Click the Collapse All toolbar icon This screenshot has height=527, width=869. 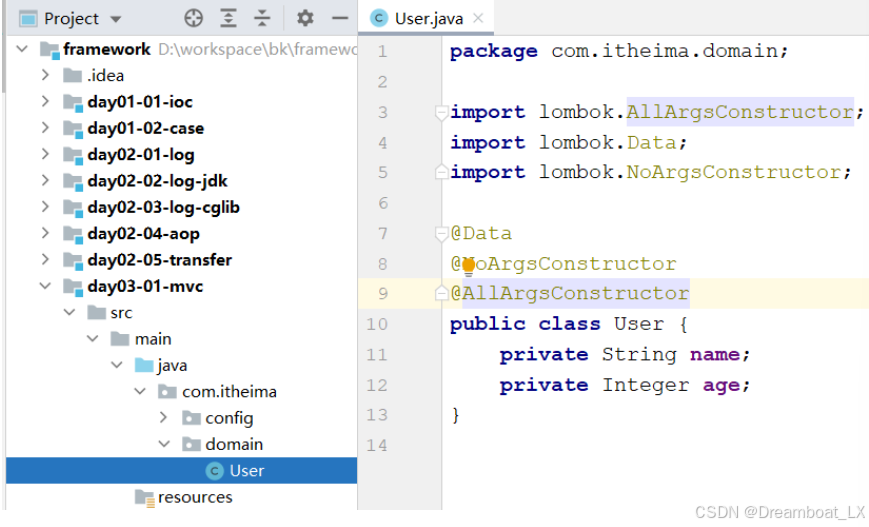click(x=262, y=18)
